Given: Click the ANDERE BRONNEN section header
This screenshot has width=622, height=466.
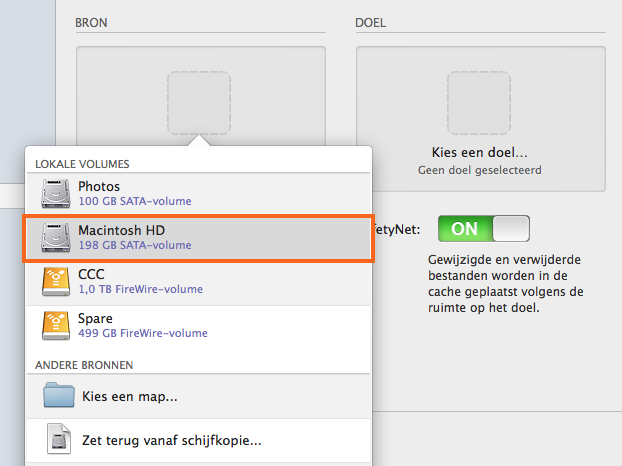Looking at the screenshot, I should [84, 365].
